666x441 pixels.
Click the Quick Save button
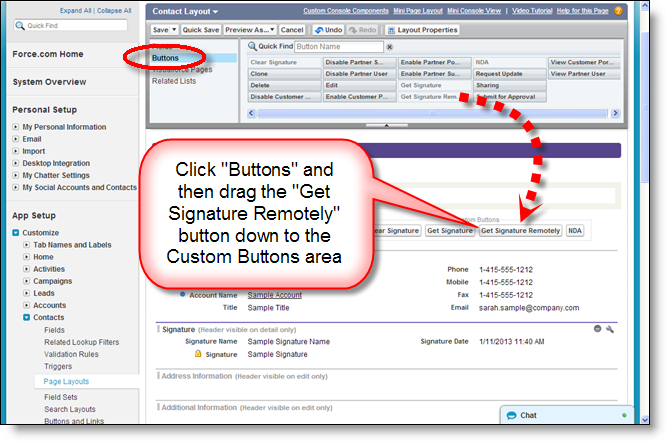[x=201, y=30]
